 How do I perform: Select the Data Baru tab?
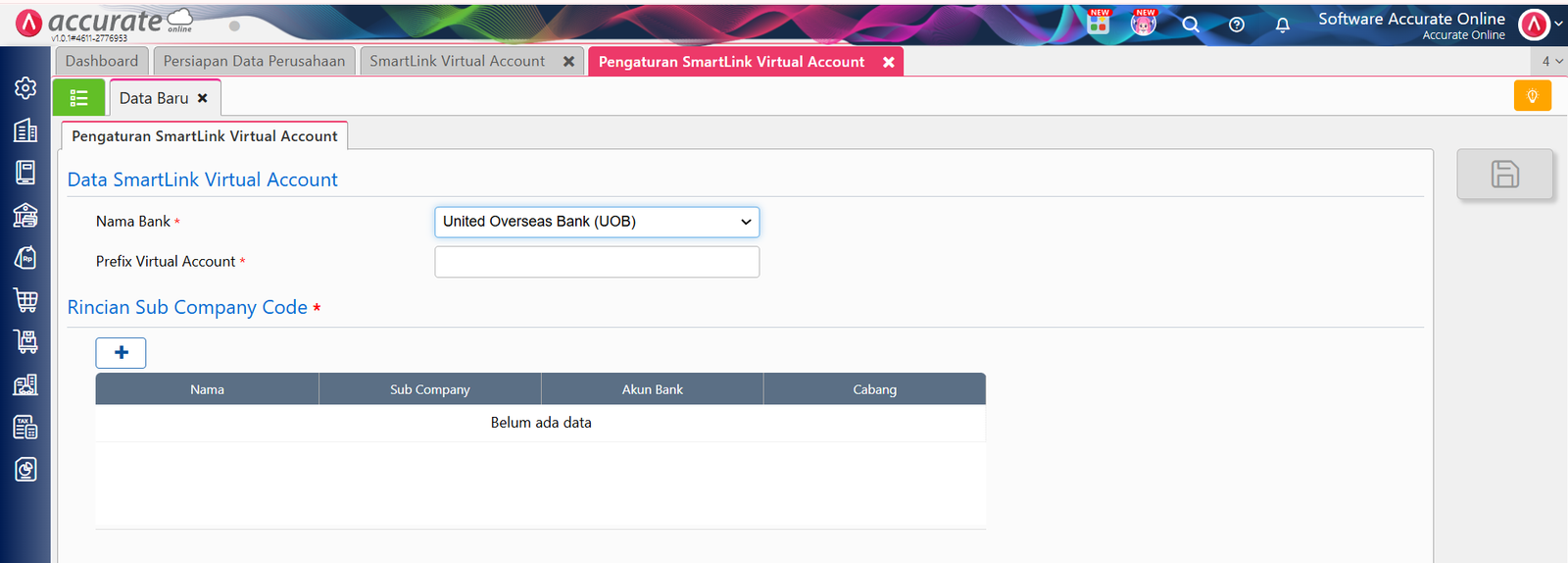[154, 98]
